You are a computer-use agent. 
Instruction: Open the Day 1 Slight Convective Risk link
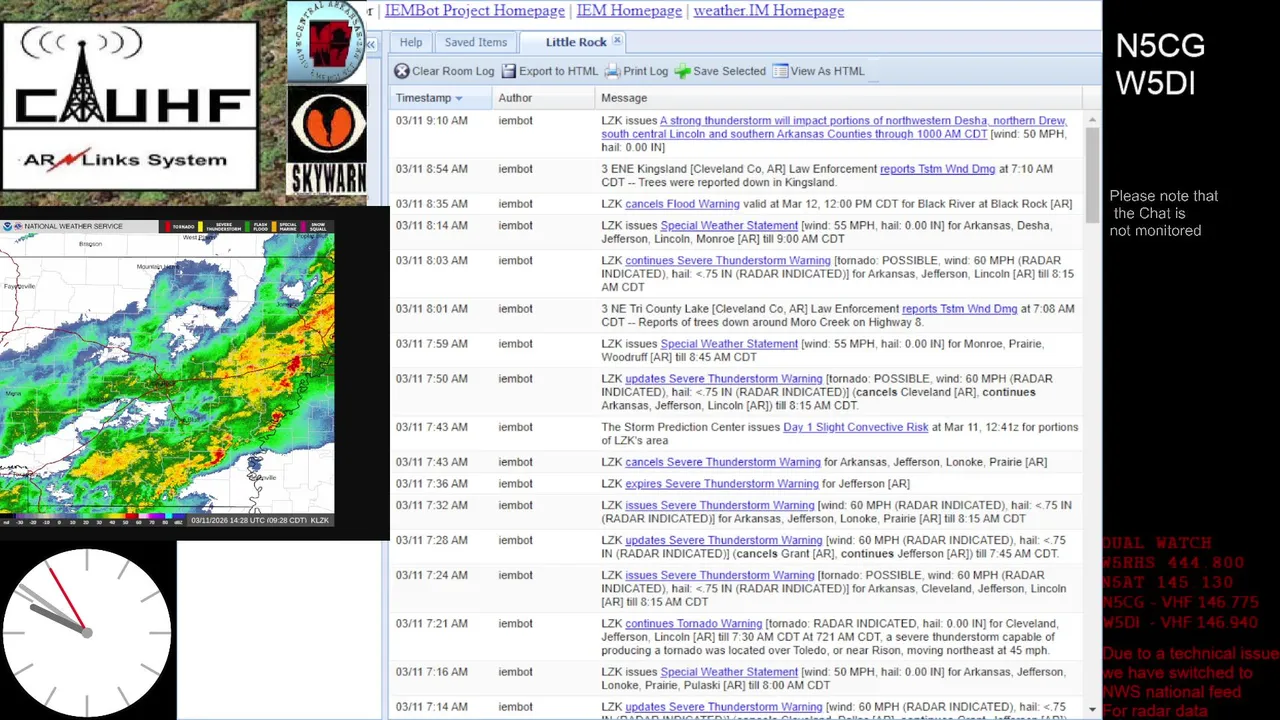coord(856,427)
